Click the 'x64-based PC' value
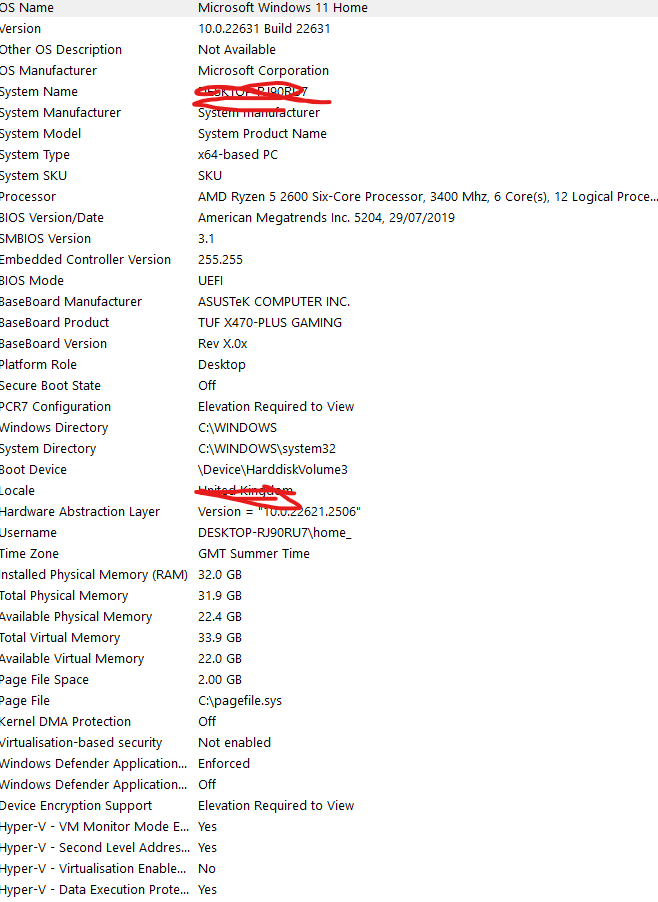Image resolution: width=658 pixels, height=902 pixels. point(238,155)
